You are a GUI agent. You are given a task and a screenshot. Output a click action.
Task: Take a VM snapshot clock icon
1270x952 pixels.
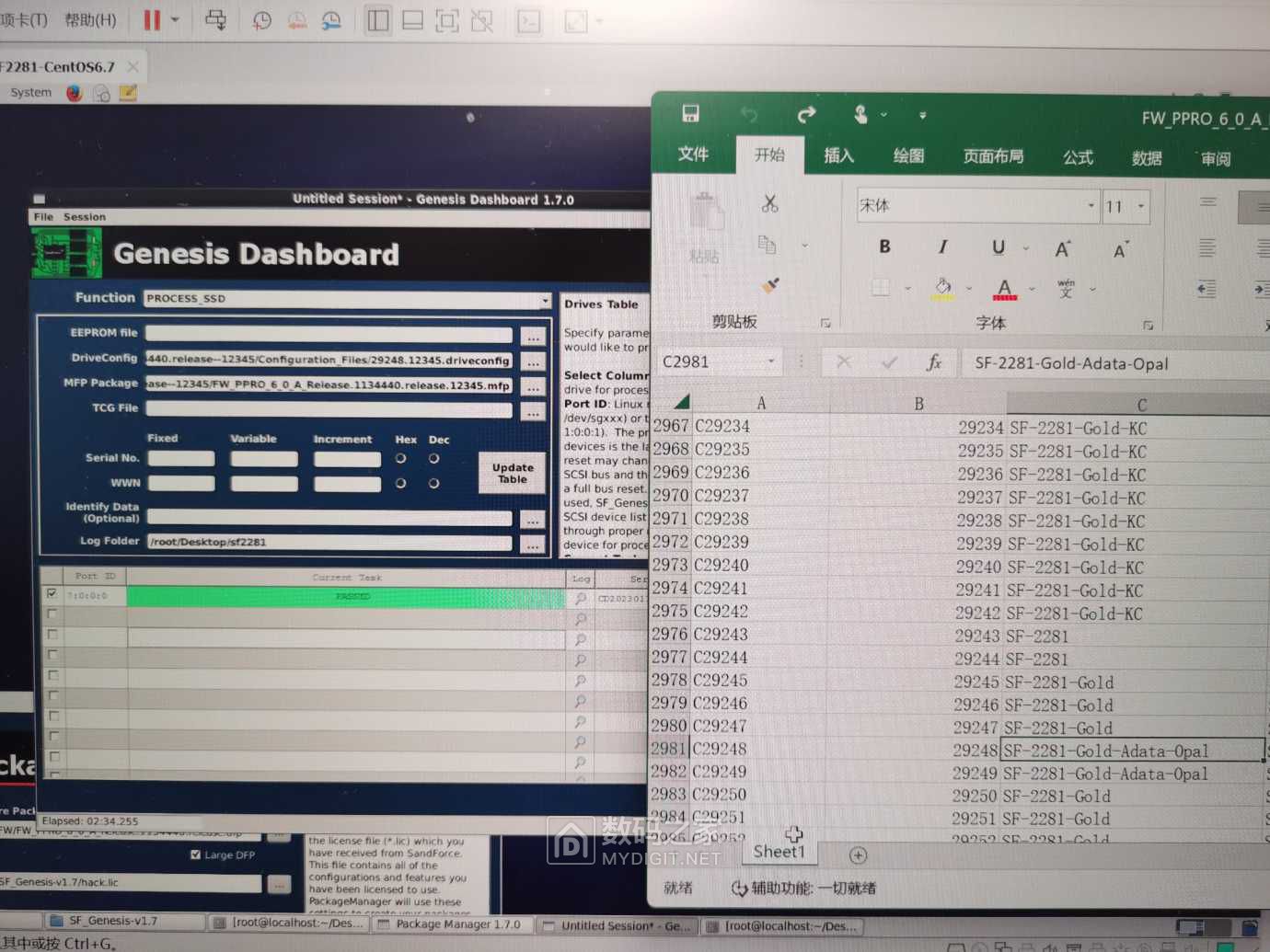coord(262,20)
